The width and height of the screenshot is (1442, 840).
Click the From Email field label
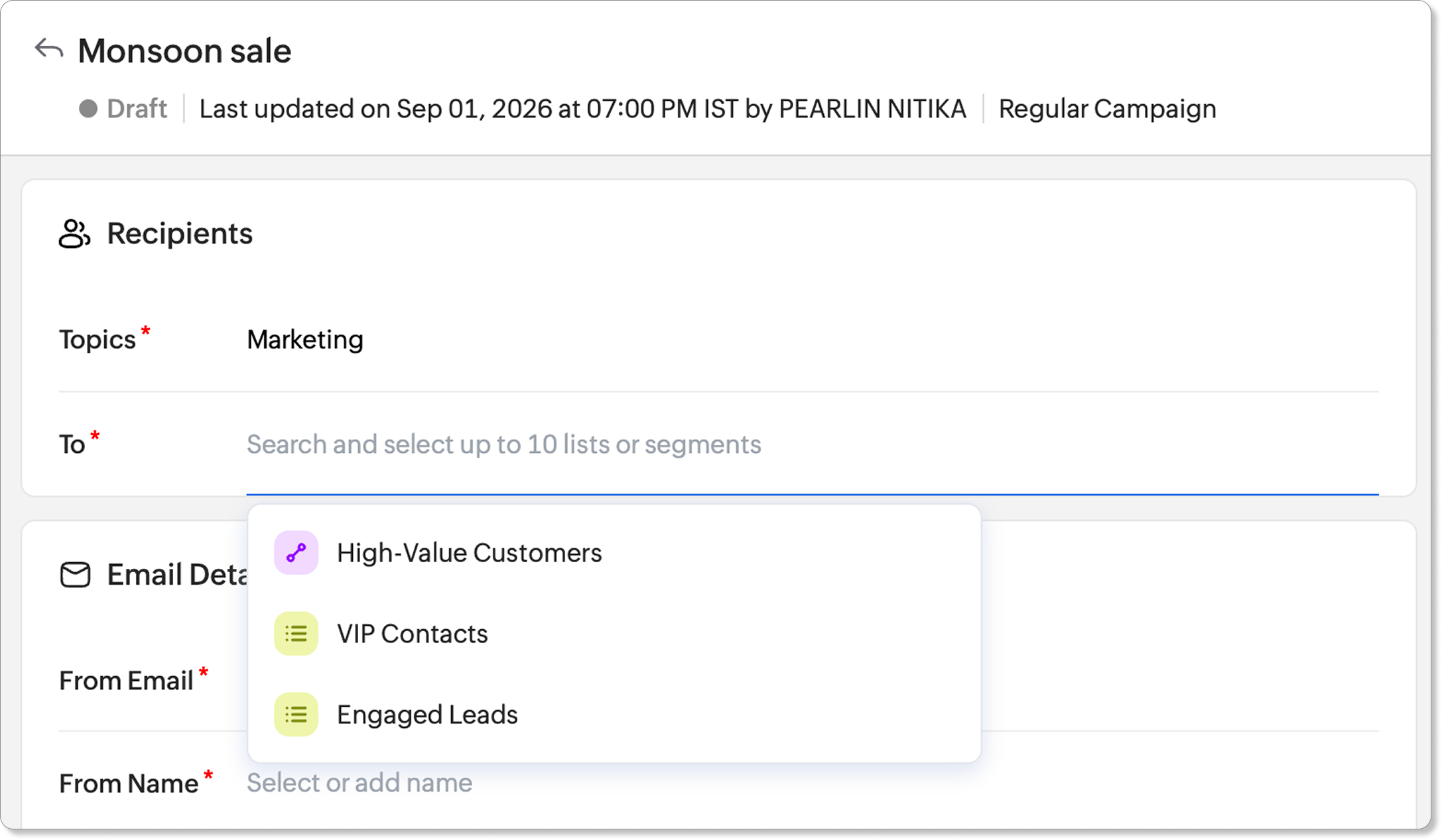pos(126,681)
